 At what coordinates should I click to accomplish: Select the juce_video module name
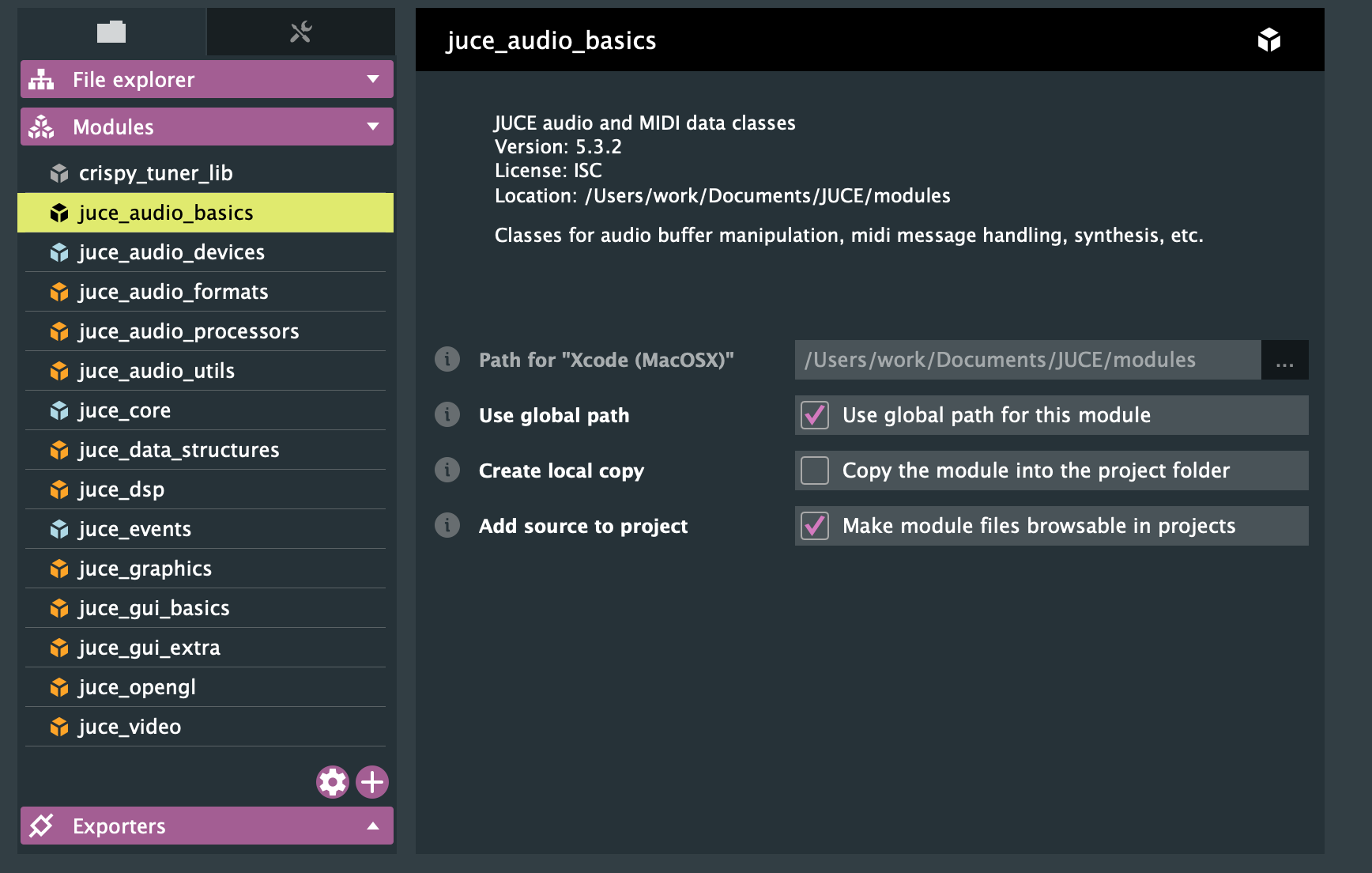[x=130, y=727]
